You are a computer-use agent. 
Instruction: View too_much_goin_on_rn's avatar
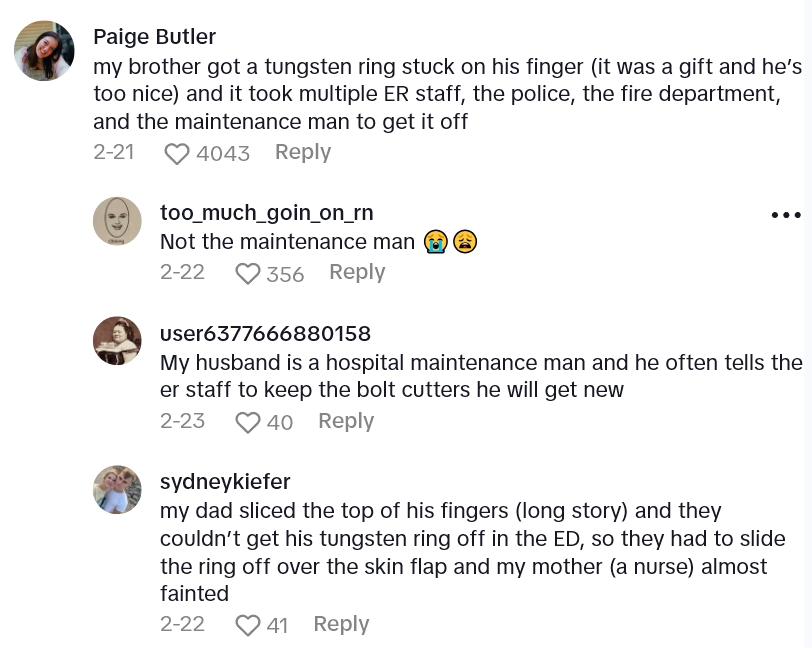click(117, 221)
